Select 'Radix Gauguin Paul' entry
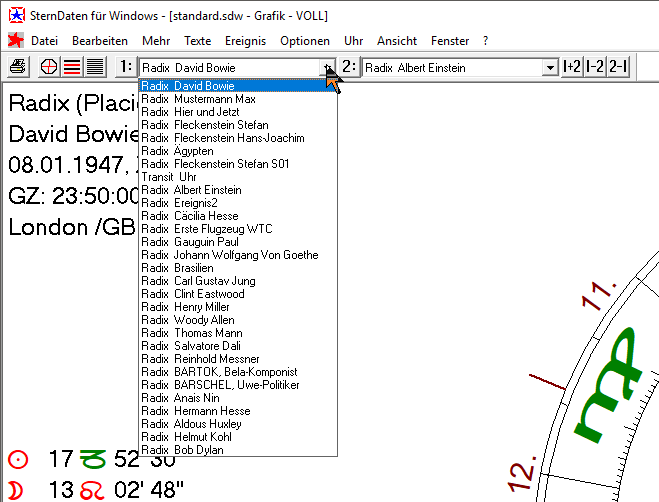The image size is (659, 502). pyautogui.click(x=238, y=242)
